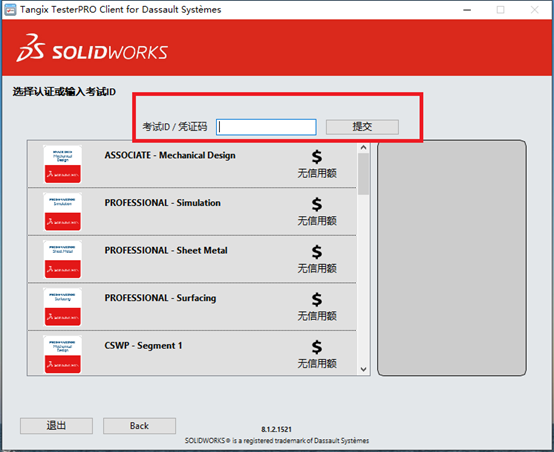Focus the 考试ID / 凭证码 input field
Screen dimensions: 554x452
tap(266, 127)
